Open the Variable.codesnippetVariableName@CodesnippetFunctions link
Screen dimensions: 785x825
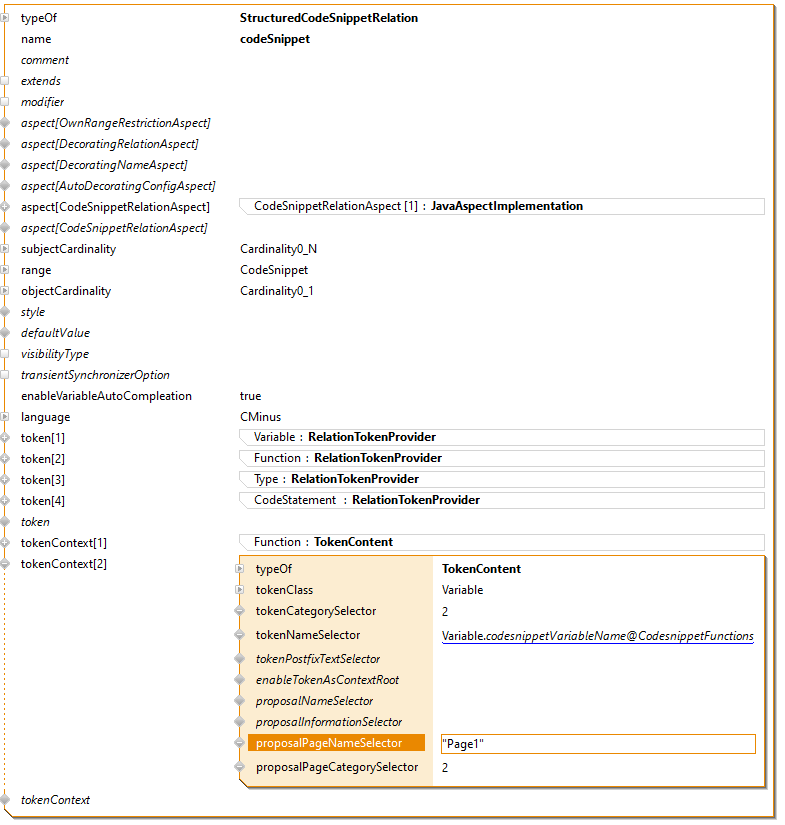[597, 636]
